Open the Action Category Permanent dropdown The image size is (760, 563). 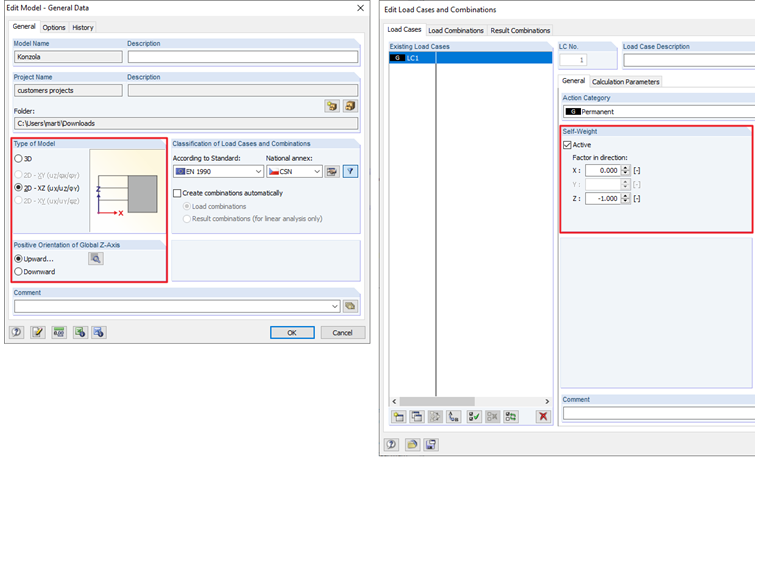point(659,111)
